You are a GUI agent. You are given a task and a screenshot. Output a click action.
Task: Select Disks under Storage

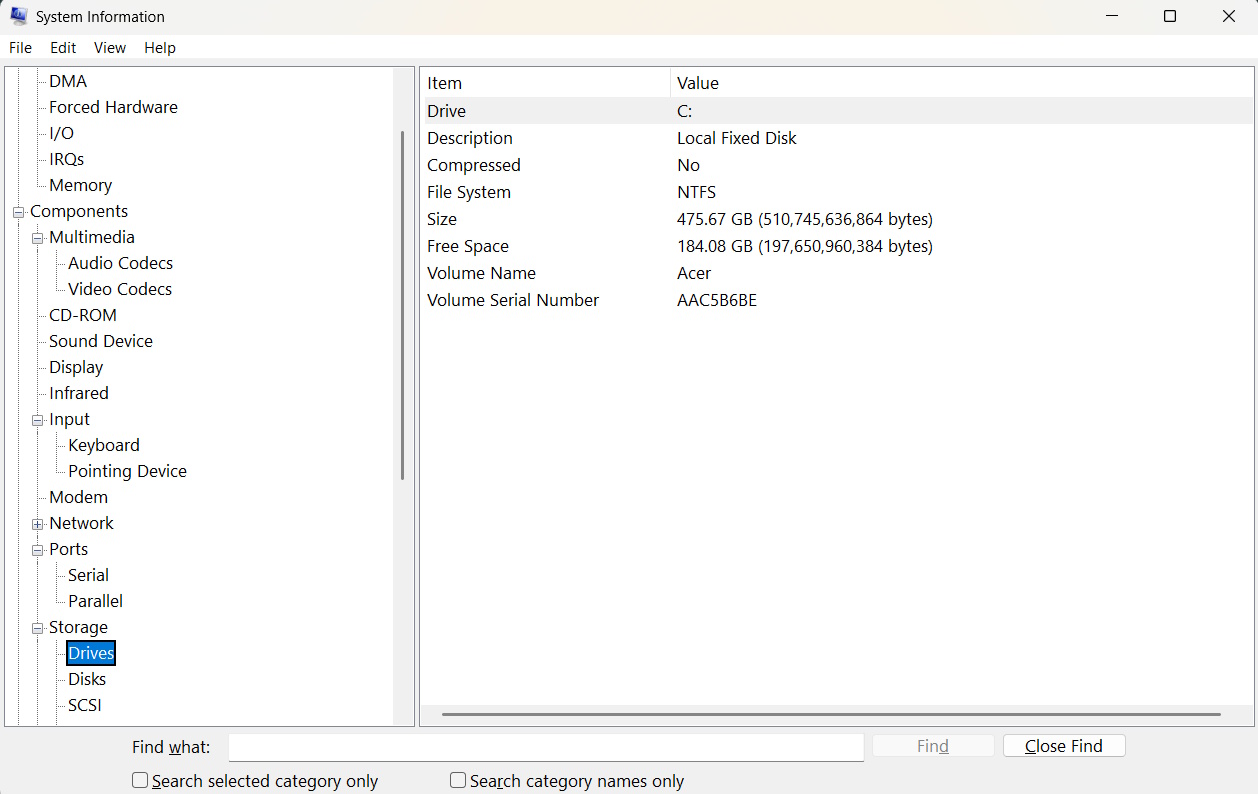[x=87, y=680]
